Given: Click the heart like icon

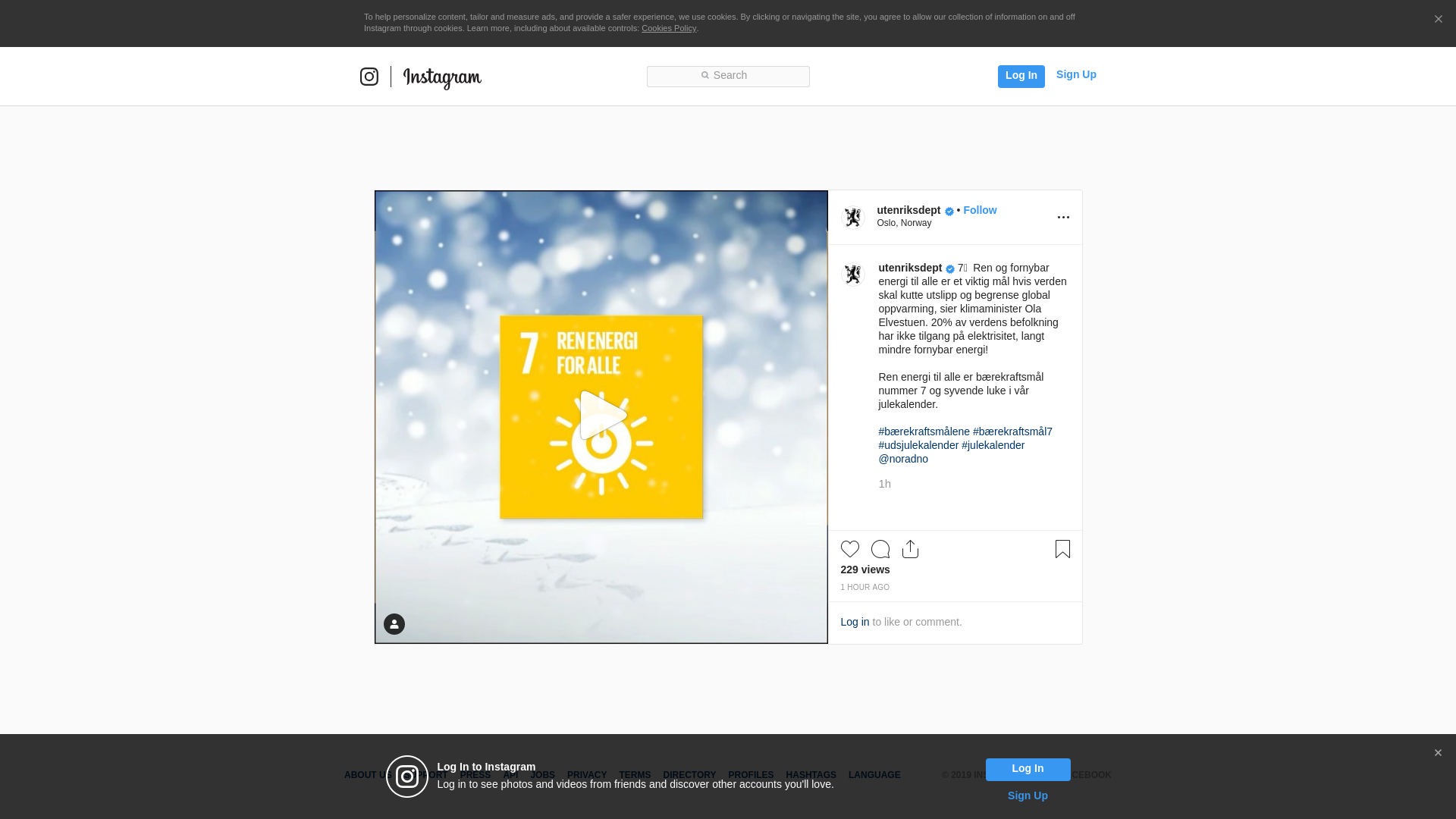Looking at the screenshot, I should pos(849,549).
